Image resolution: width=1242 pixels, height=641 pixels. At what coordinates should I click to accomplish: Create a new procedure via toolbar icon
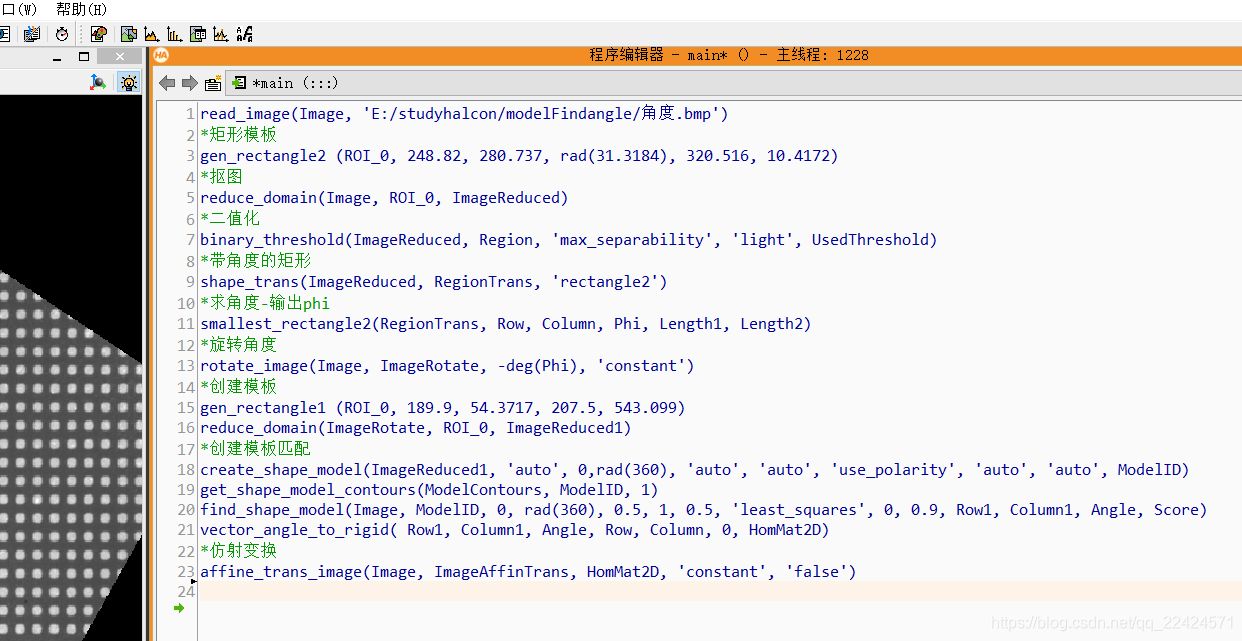212,83
